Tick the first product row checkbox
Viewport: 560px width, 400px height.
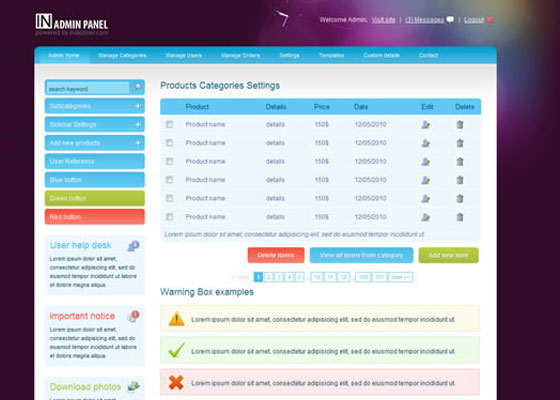click(169, 124)
